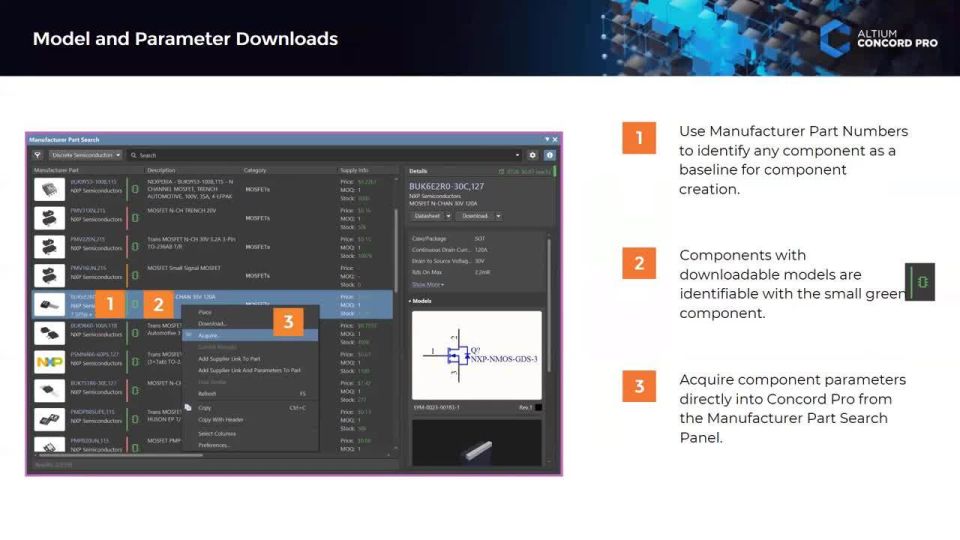960x540 pixels.
Task: Choose Download... from the context menu
Action: pyautogui.click(x=212, y=324)
